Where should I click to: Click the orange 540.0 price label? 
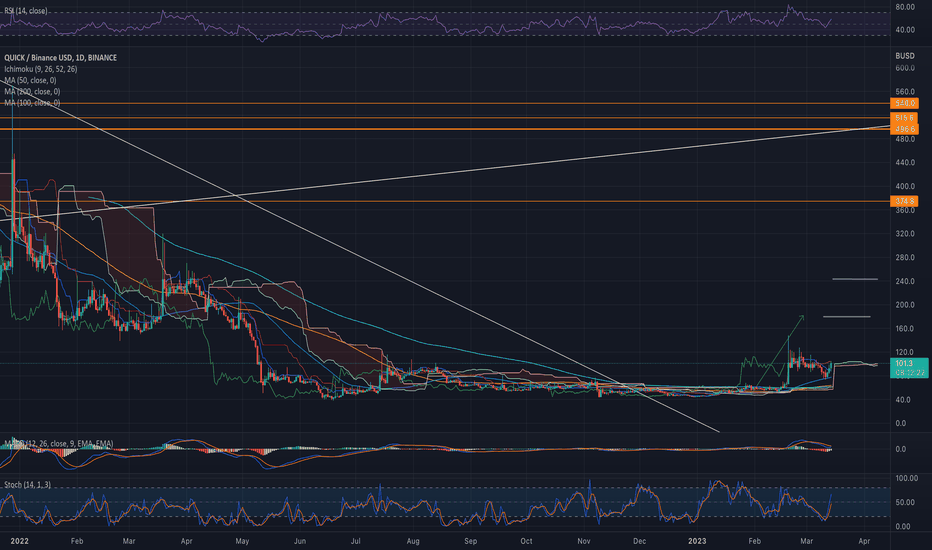pyautogui.click(x=904, y=103)
